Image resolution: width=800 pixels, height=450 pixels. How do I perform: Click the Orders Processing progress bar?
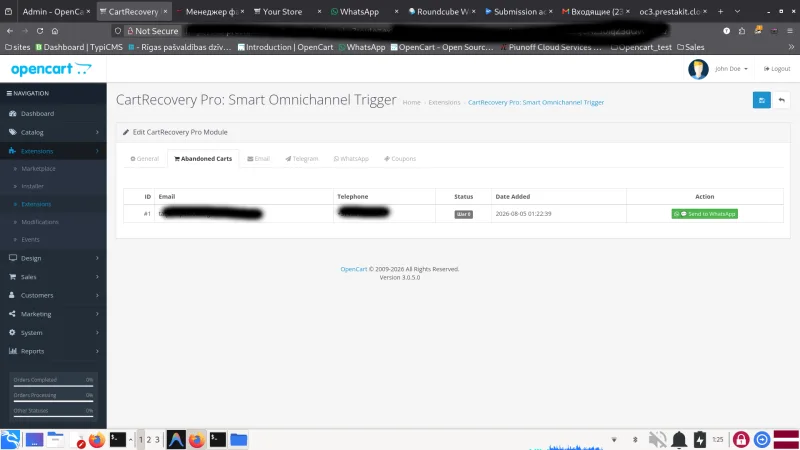(x=53, y=401)
